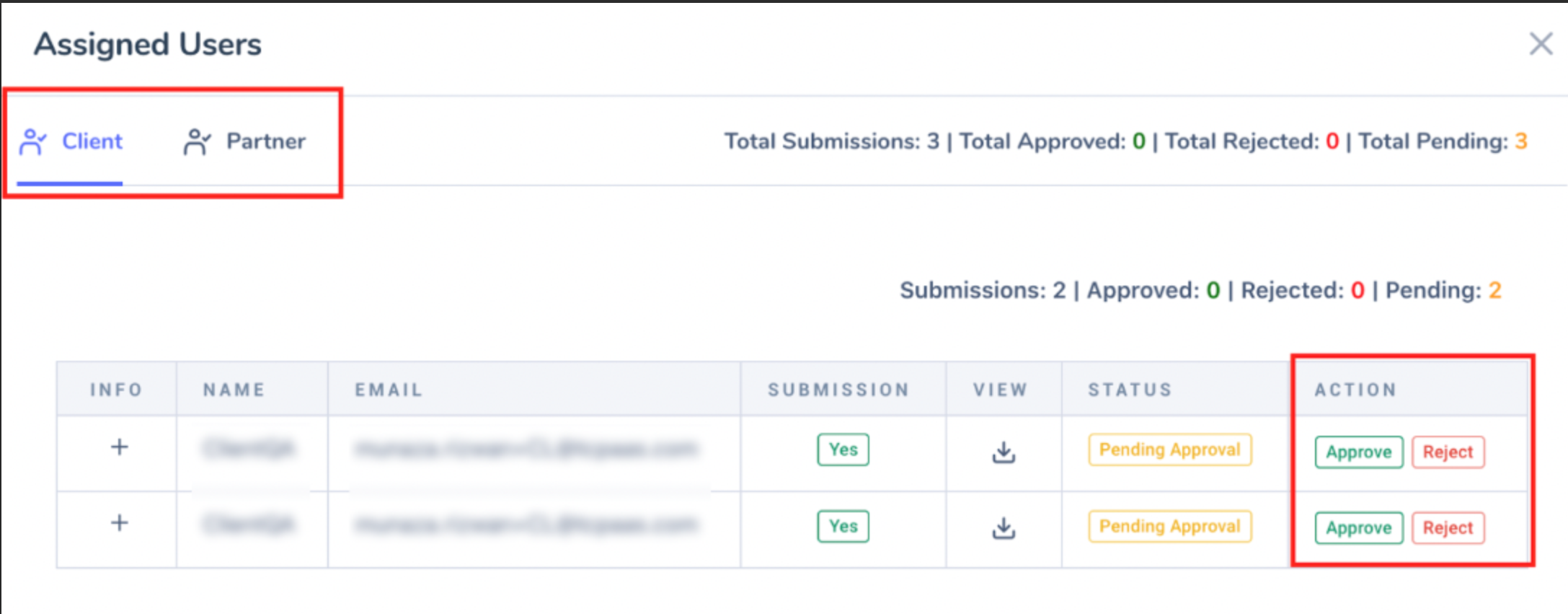Image resolution: width=1568 pixels, height=614 pixels.
Task: Download the first row's submission file
Action: click(x=1003, y=452)
